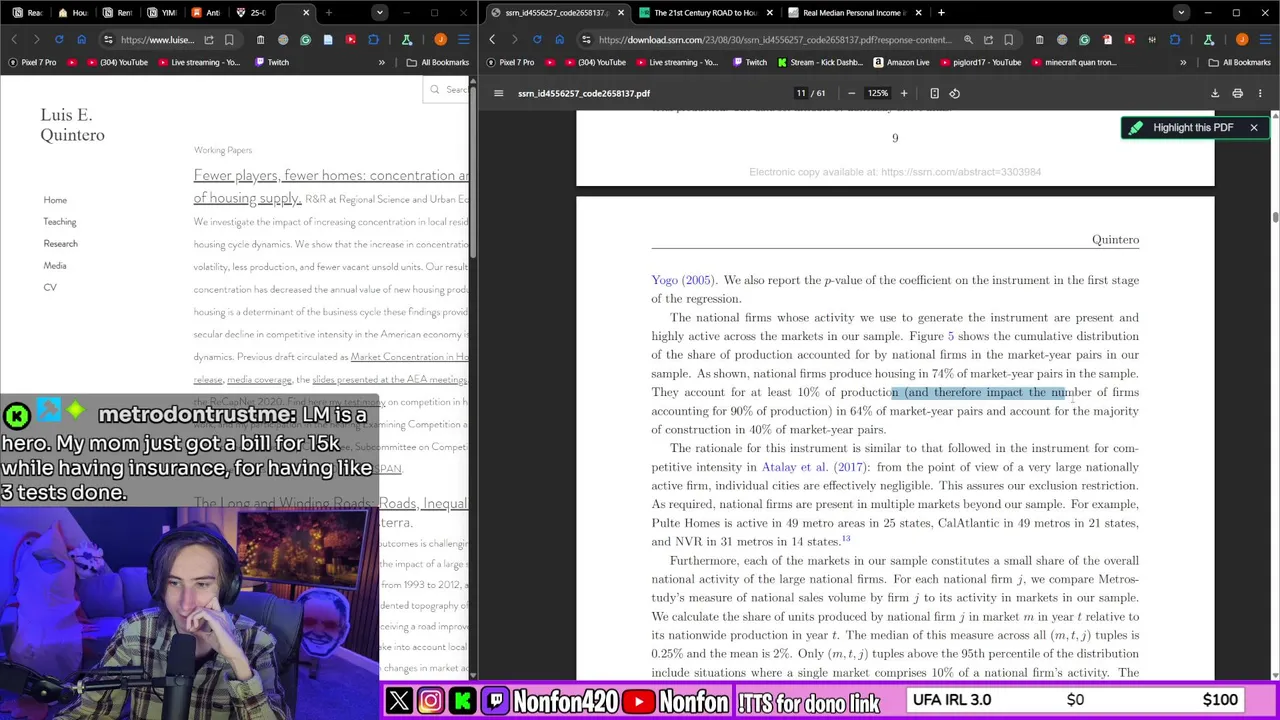Open Twitch bookmark in right window
This screenshot has width=1280, height=720.
(x=748, y=62)
